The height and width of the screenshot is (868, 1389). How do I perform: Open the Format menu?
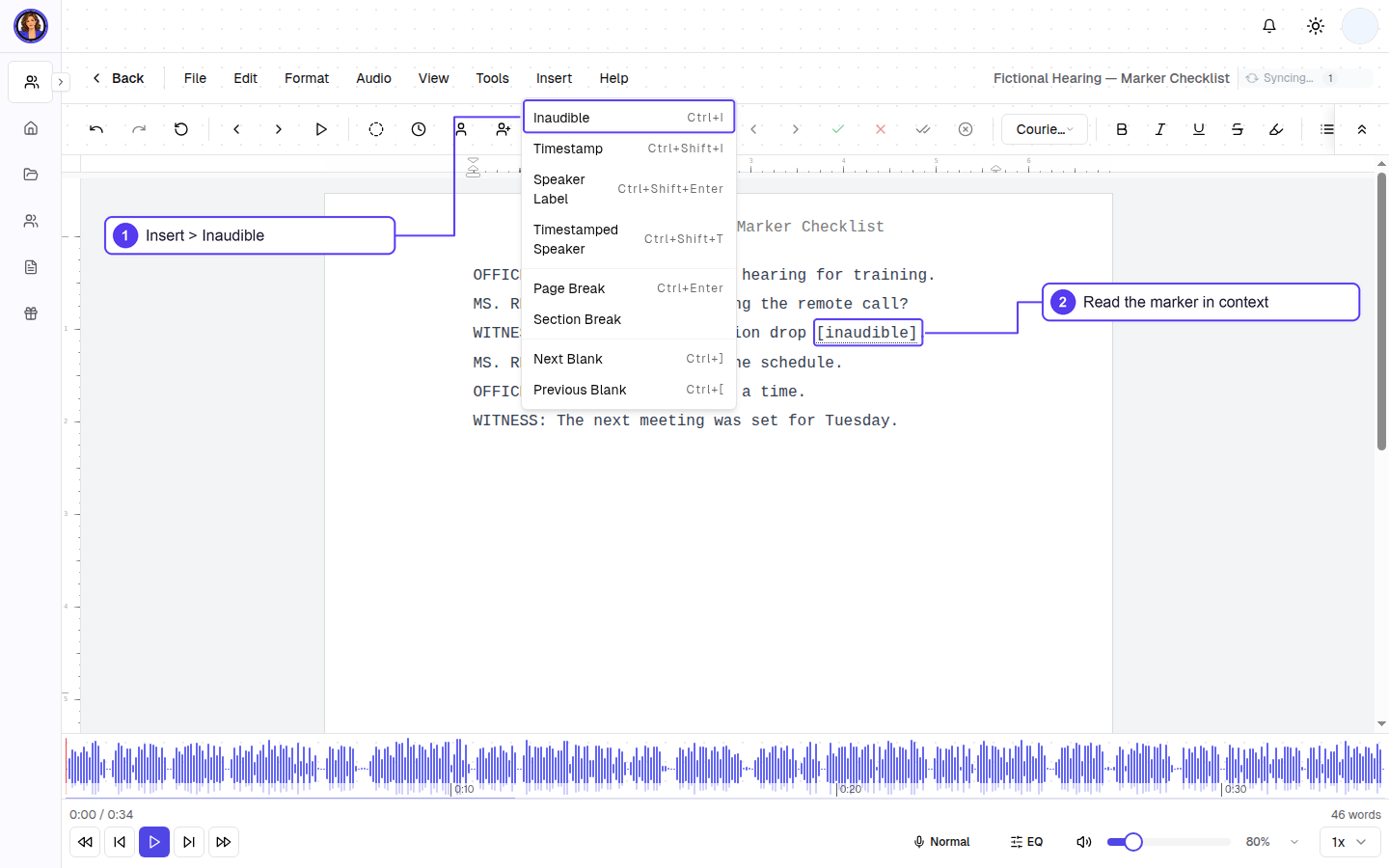[x=307, y=78]
